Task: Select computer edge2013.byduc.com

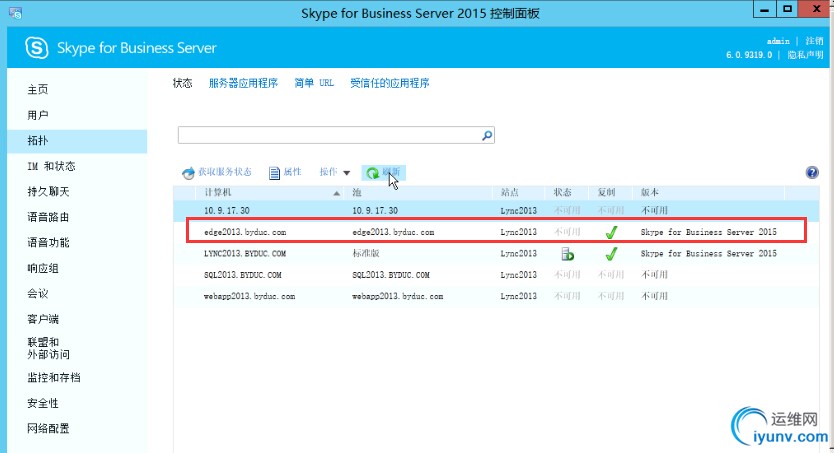Action: (245, 232)
